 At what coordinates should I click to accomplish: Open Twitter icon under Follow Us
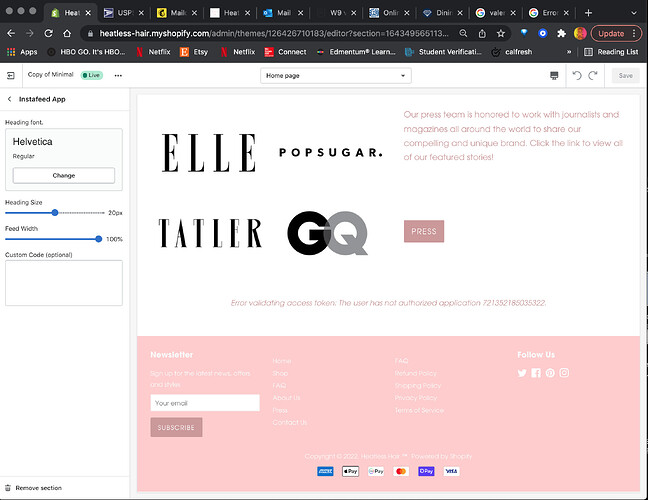522,373
